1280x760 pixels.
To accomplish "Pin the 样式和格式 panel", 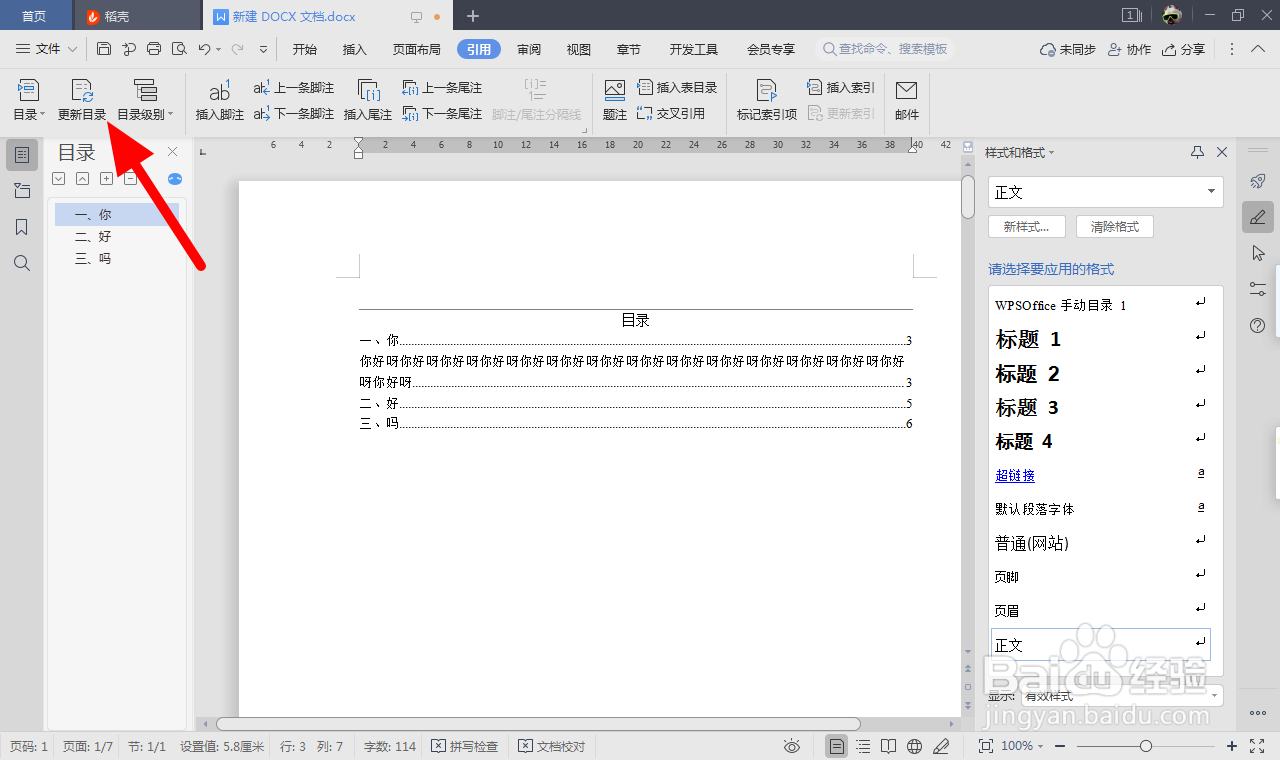I will tap(1197, 152).
